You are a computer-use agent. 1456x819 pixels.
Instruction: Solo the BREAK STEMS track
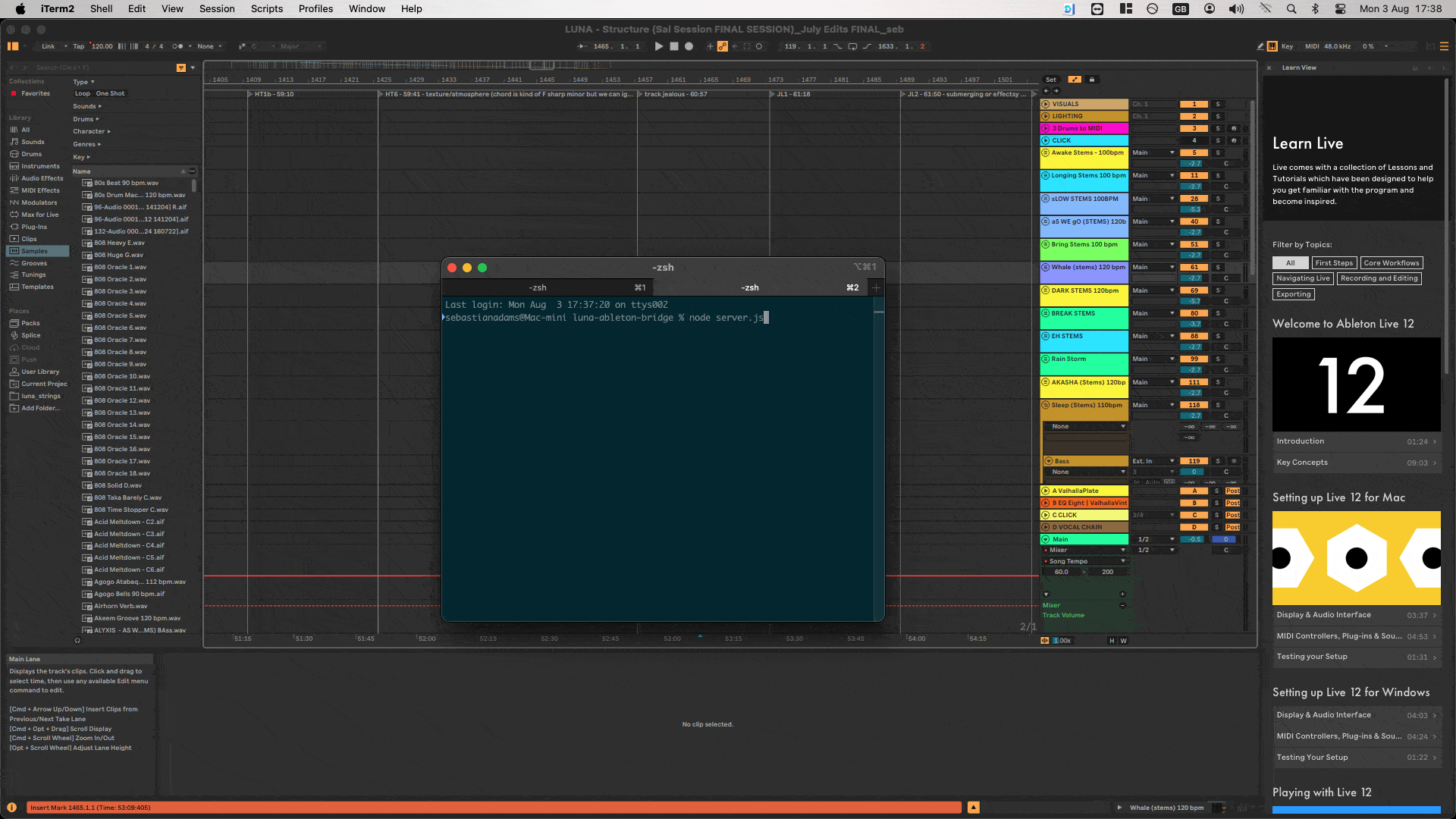click(x=1218, y=314)
